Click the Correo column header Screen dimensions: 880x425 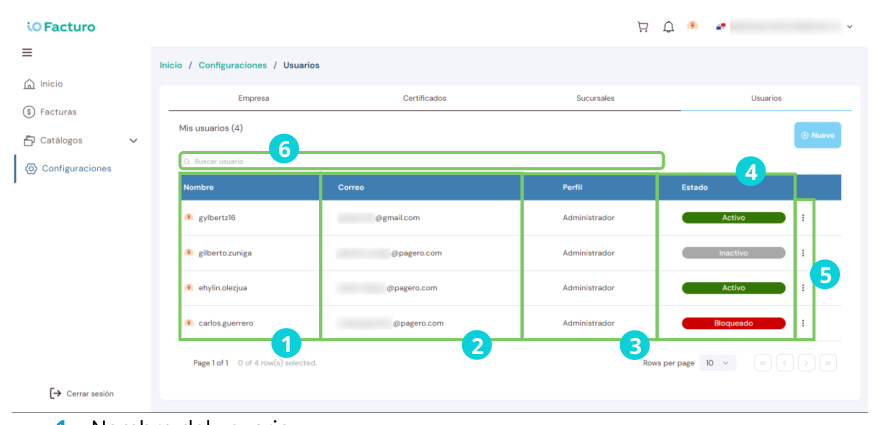(x=351, y=188)
